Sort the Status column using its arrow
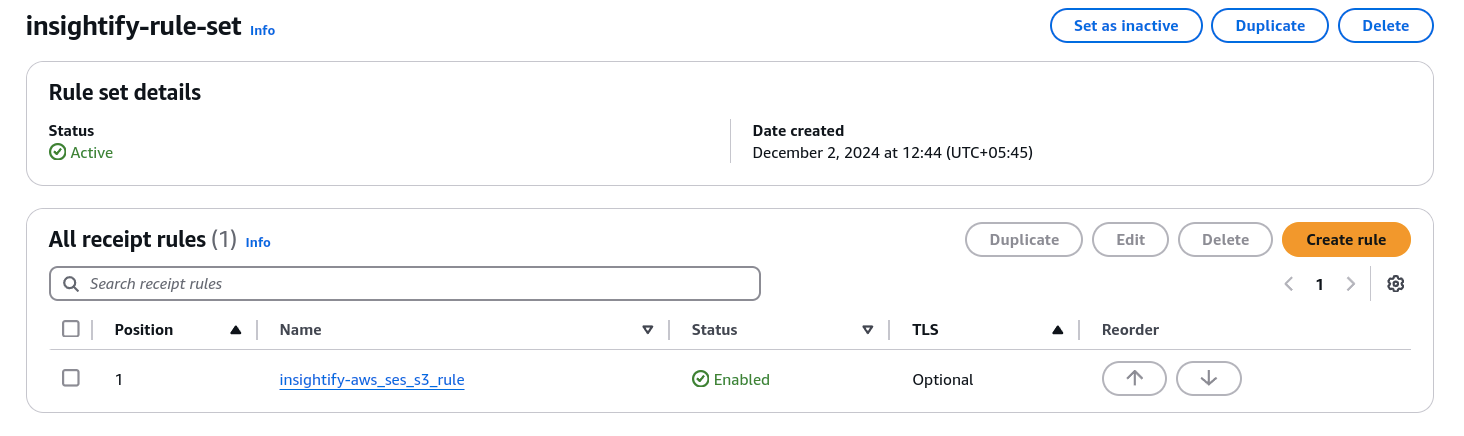The height and width of the screenshot is (436, 1464). 868,330
